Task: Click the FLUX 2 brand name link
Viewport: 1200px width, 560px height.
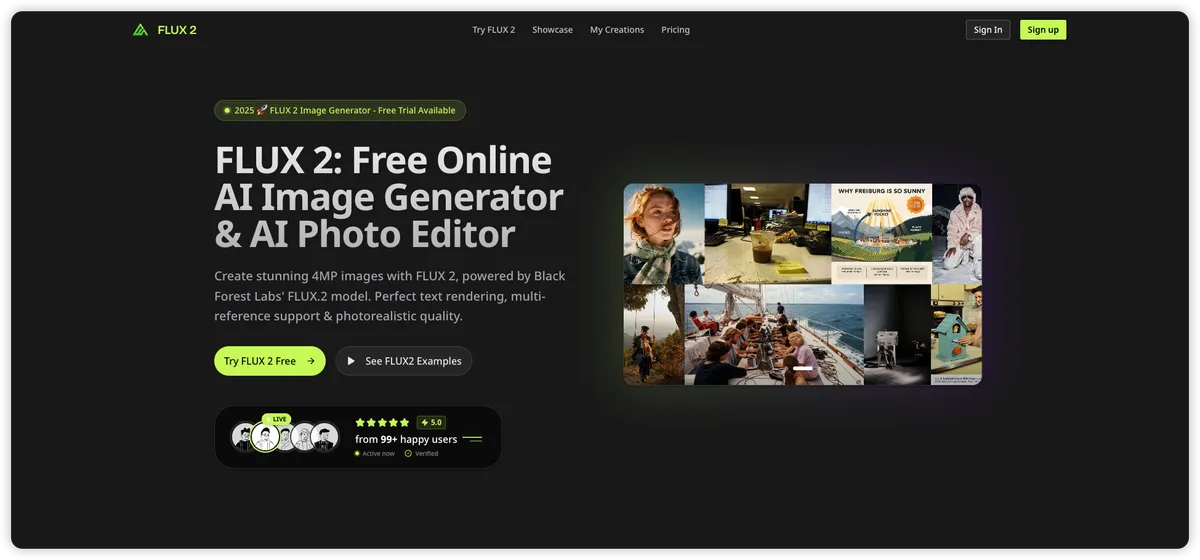Action: point(177,30)
